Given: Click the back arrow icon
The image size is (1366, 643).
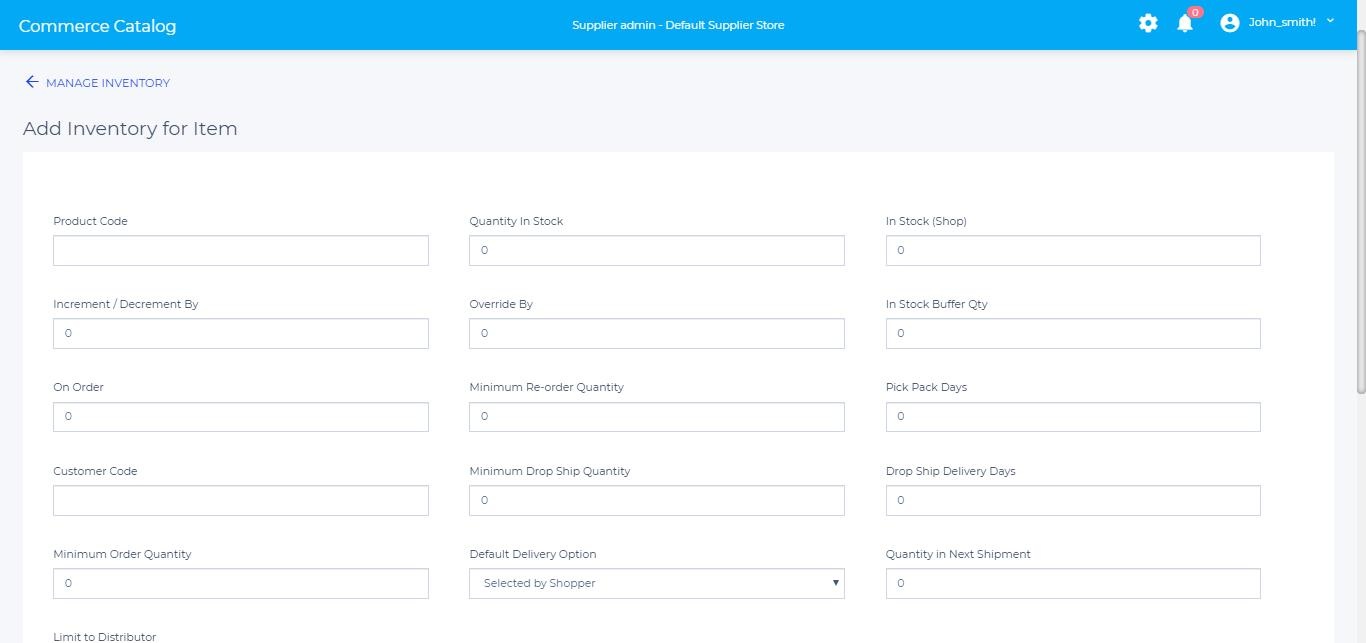Looking at the screenshot, I should tap(31, 82).
